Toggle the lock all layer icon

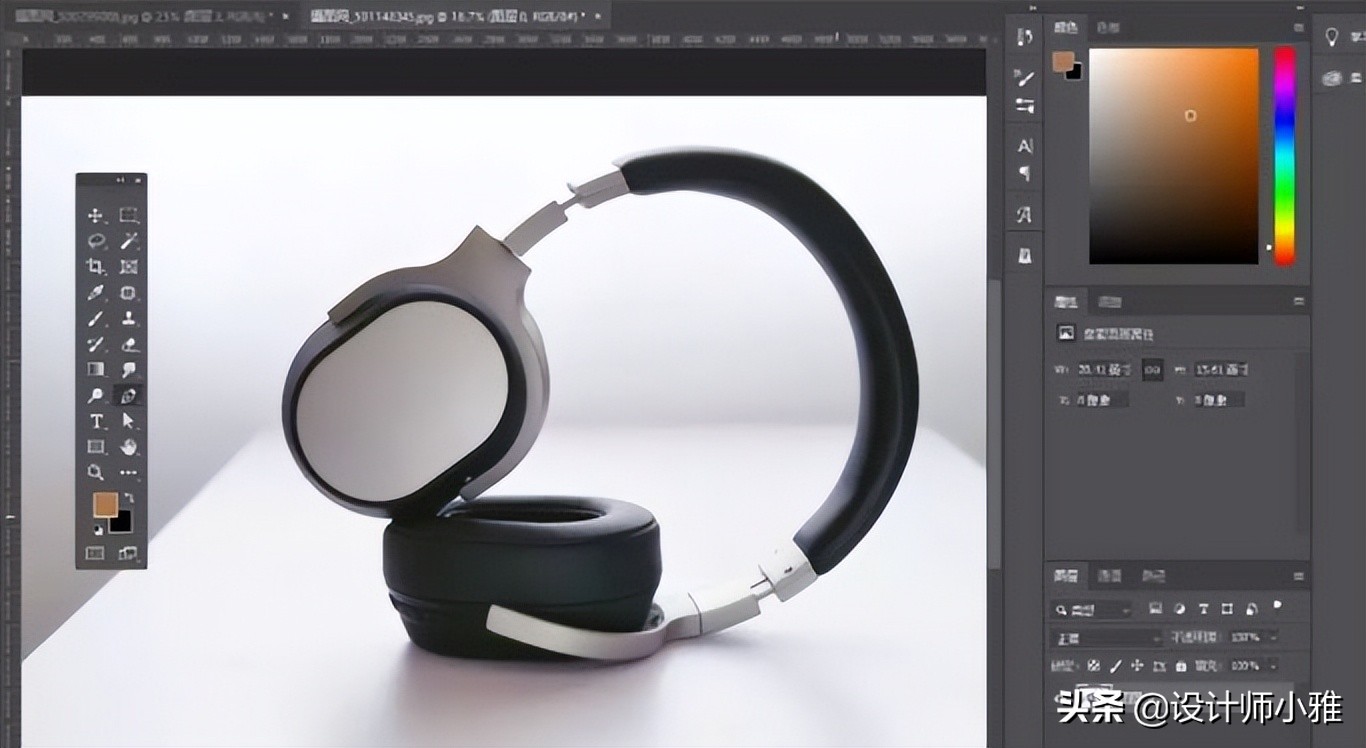(1181, 666)
